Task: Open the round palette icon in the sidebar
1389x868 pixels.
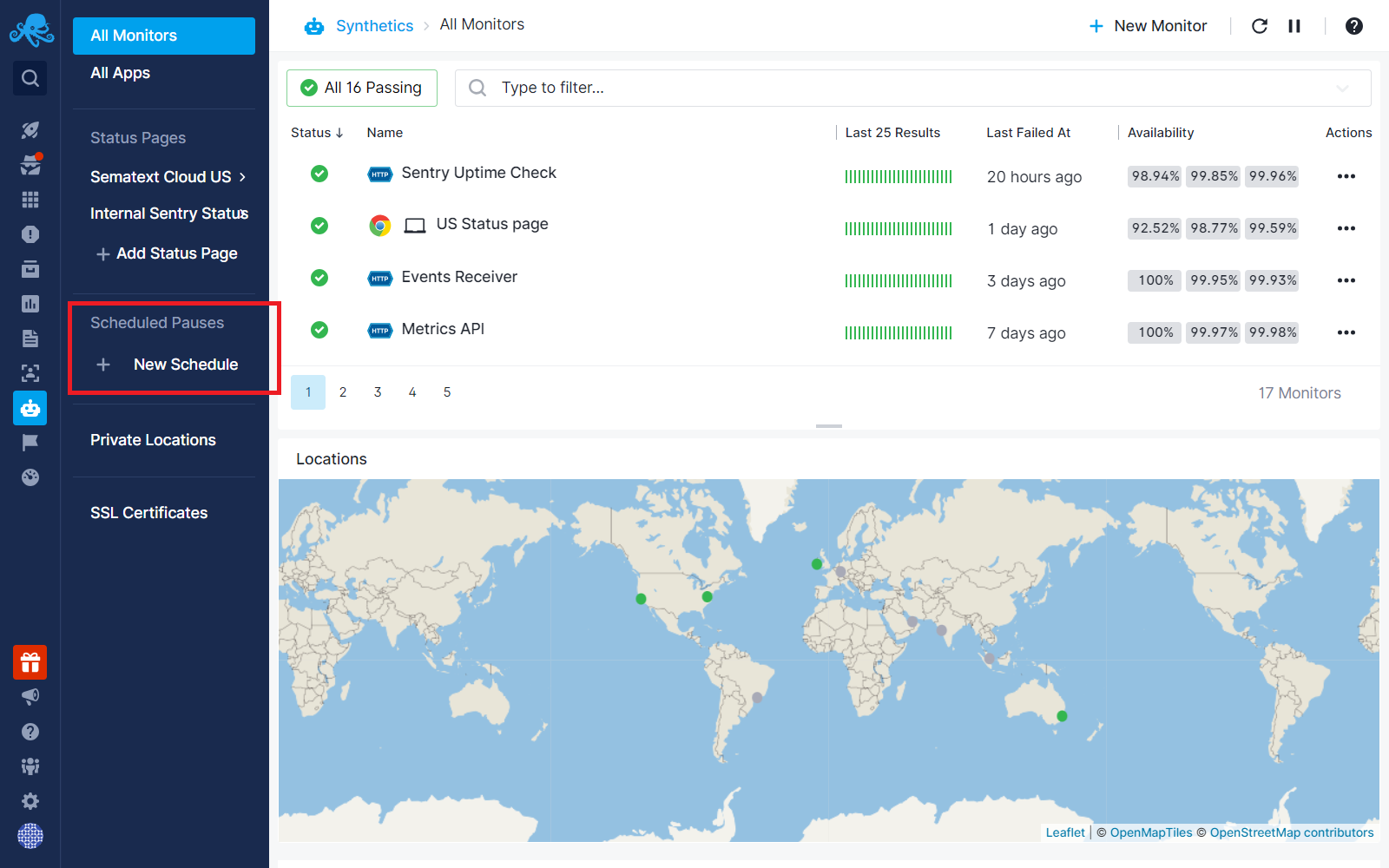Action: point(30,477)
